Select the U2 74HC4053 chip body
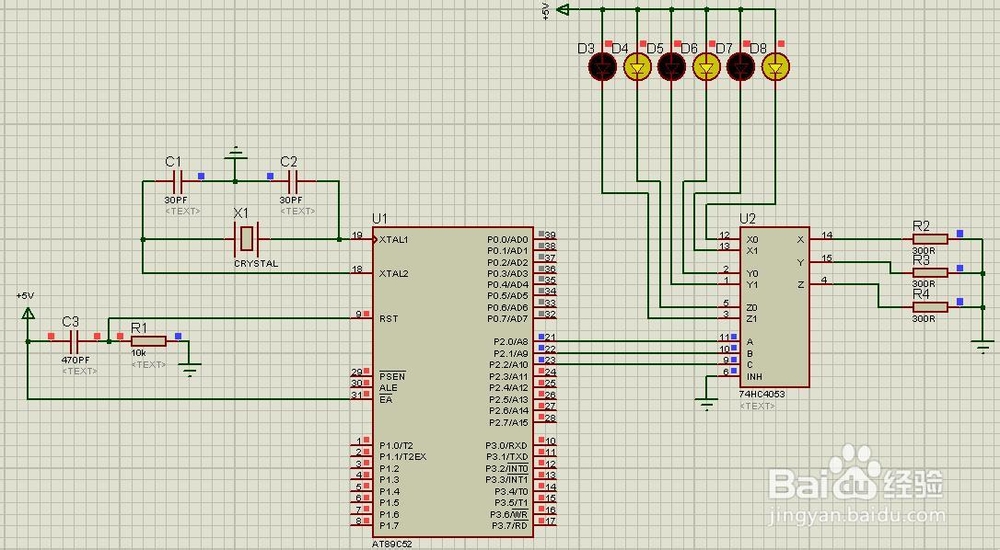1000x550 pixels. coord(774,307)
